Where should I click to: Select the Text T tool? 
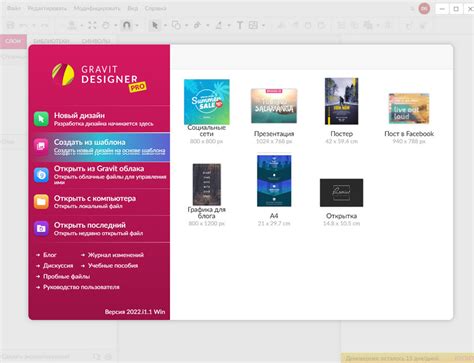pyautogui.click(x=240, y=25)
